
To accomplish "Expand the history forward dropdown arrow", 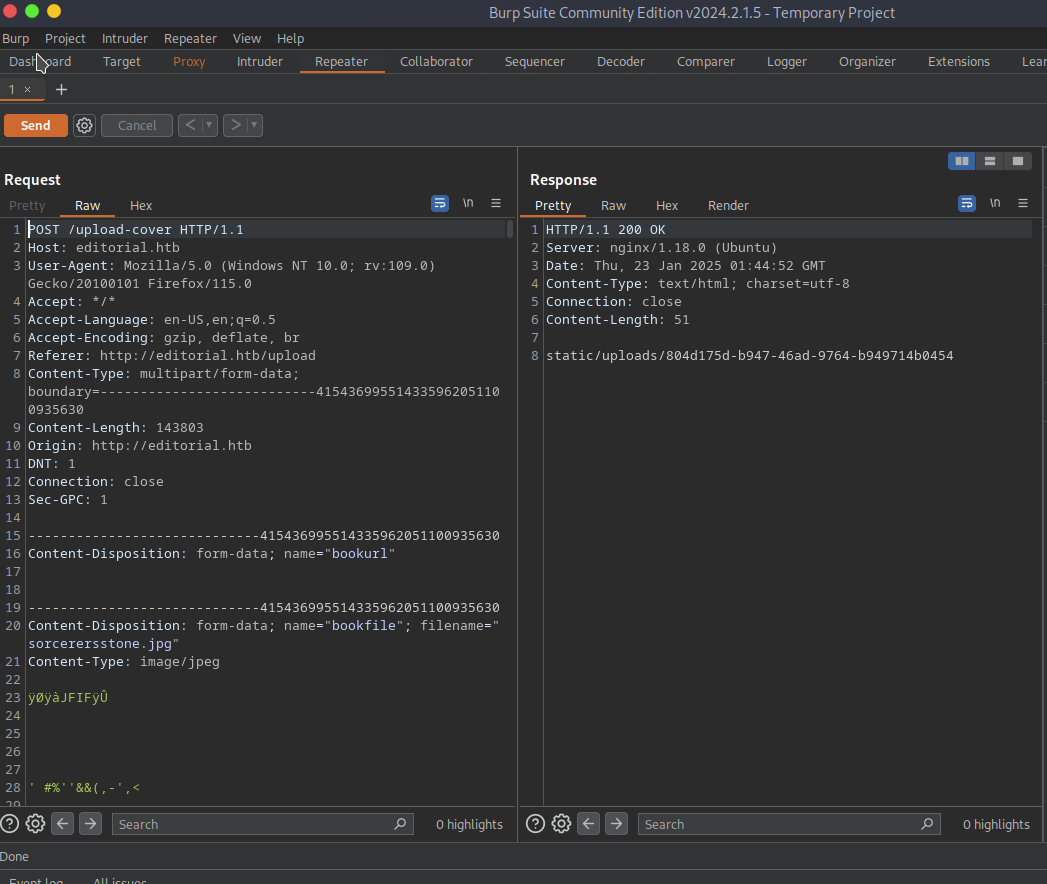I will [254, 125].
